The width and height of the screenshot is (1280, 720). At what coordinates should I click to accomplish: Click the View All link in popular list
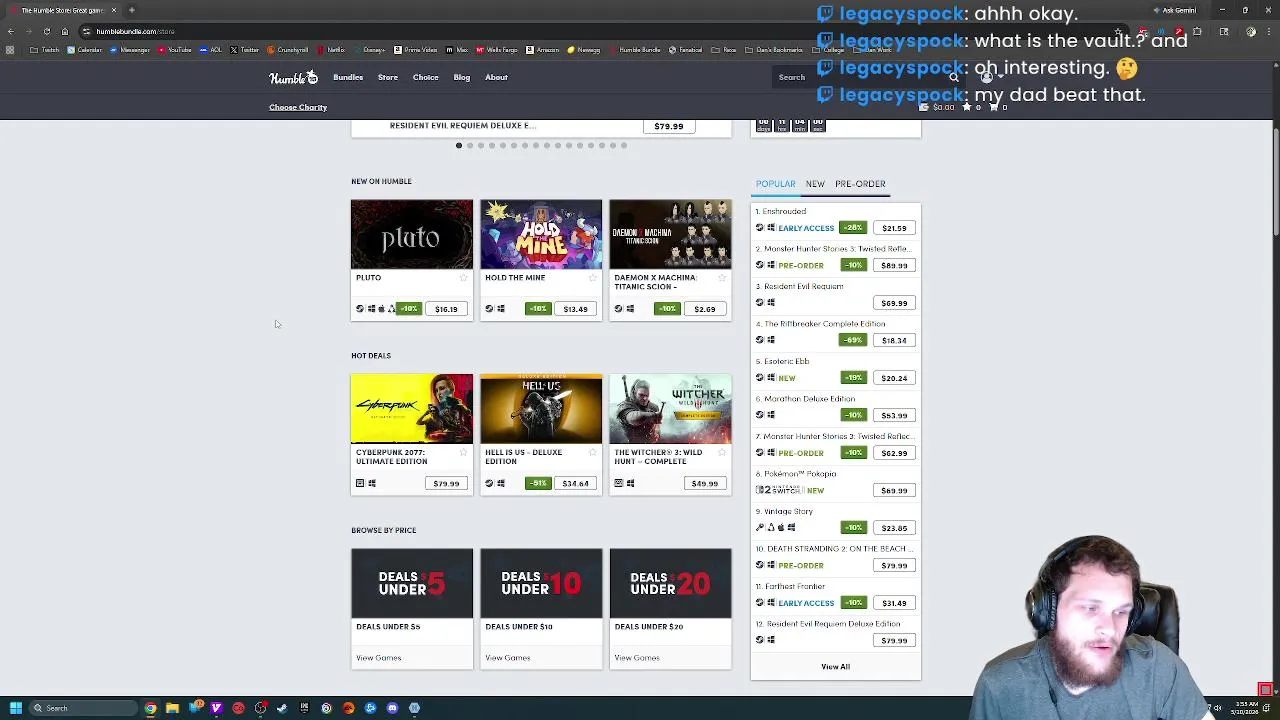coord(835,667)
